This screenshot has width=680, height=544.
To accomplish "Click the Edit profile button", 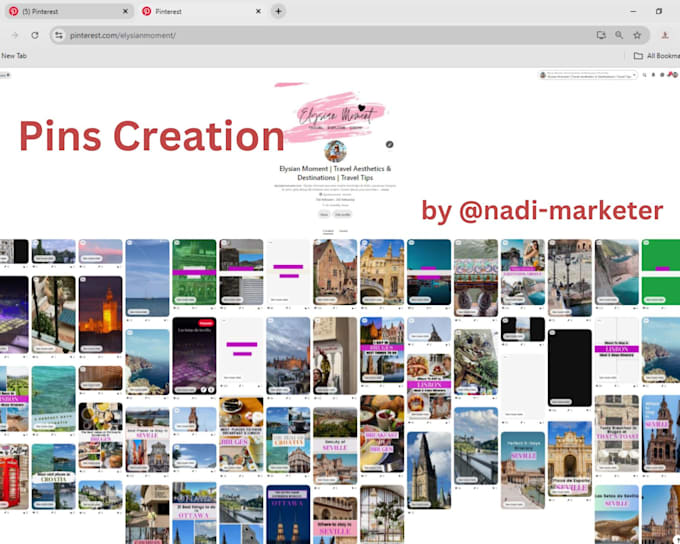I will click(343, 214).
